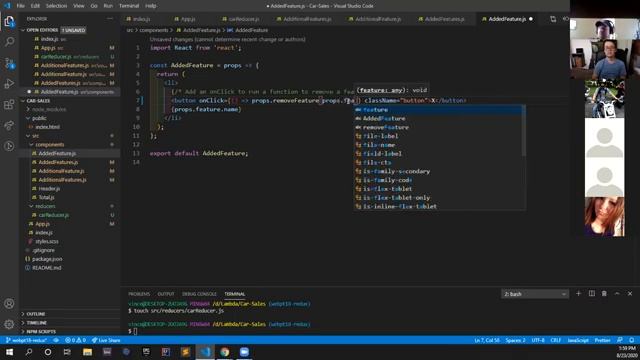Open README.md in the file tree
The height and width of the screenshot is (360, 640).
tap(46, 268)
